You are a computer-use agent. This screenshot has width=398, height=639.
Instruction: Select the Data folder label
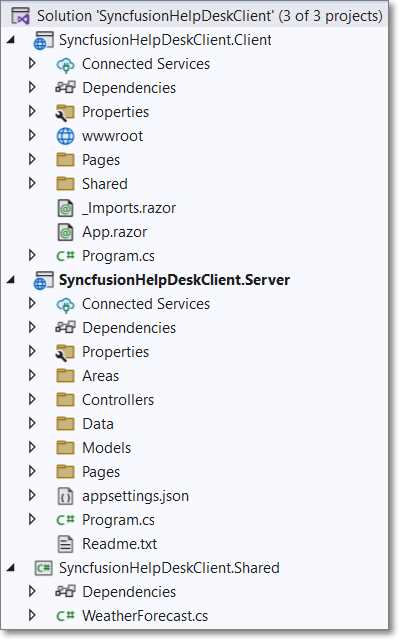(98, 424)
